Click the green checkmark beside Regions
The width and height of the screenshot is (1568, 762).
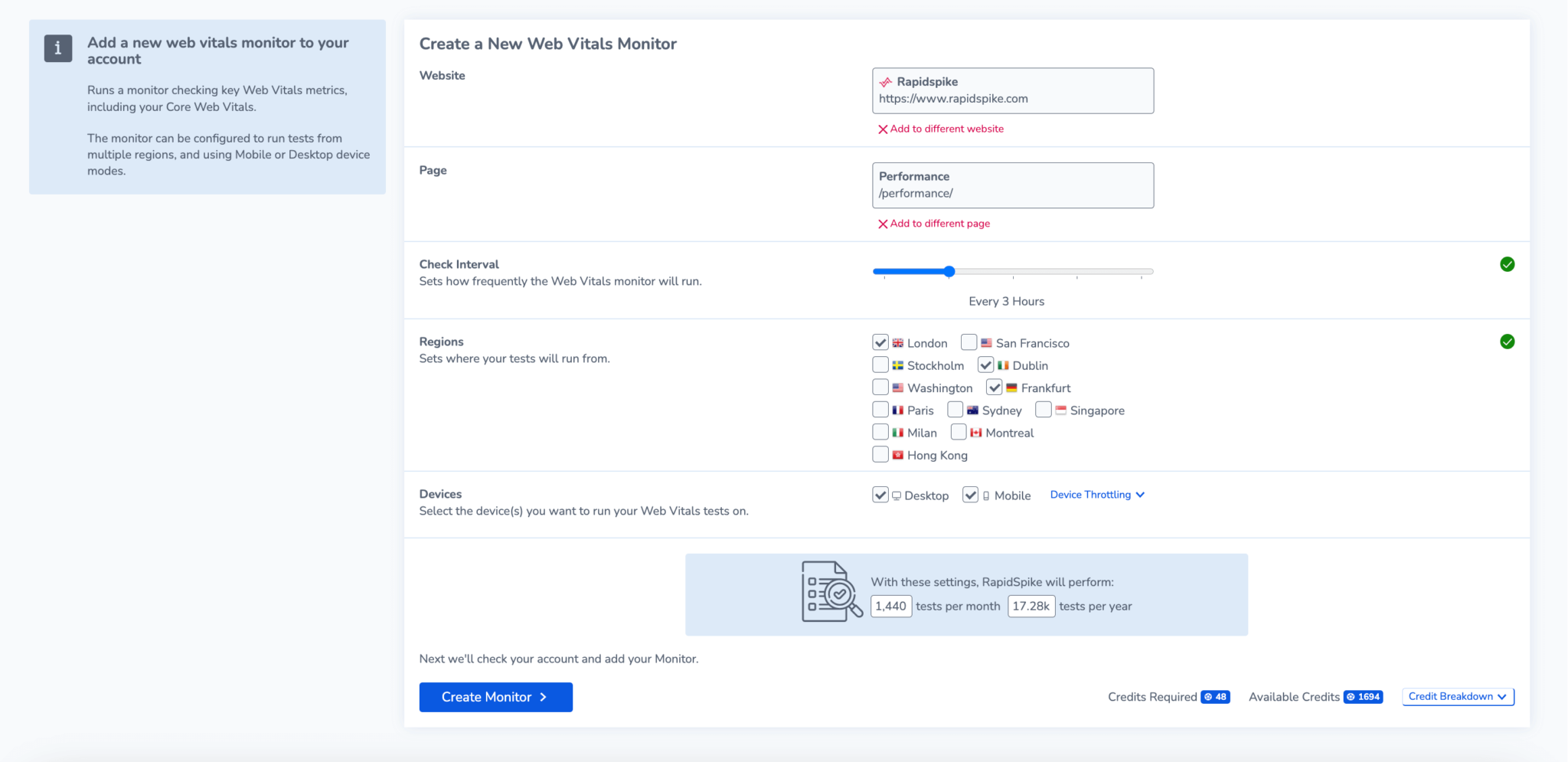tap(1507, 342)
